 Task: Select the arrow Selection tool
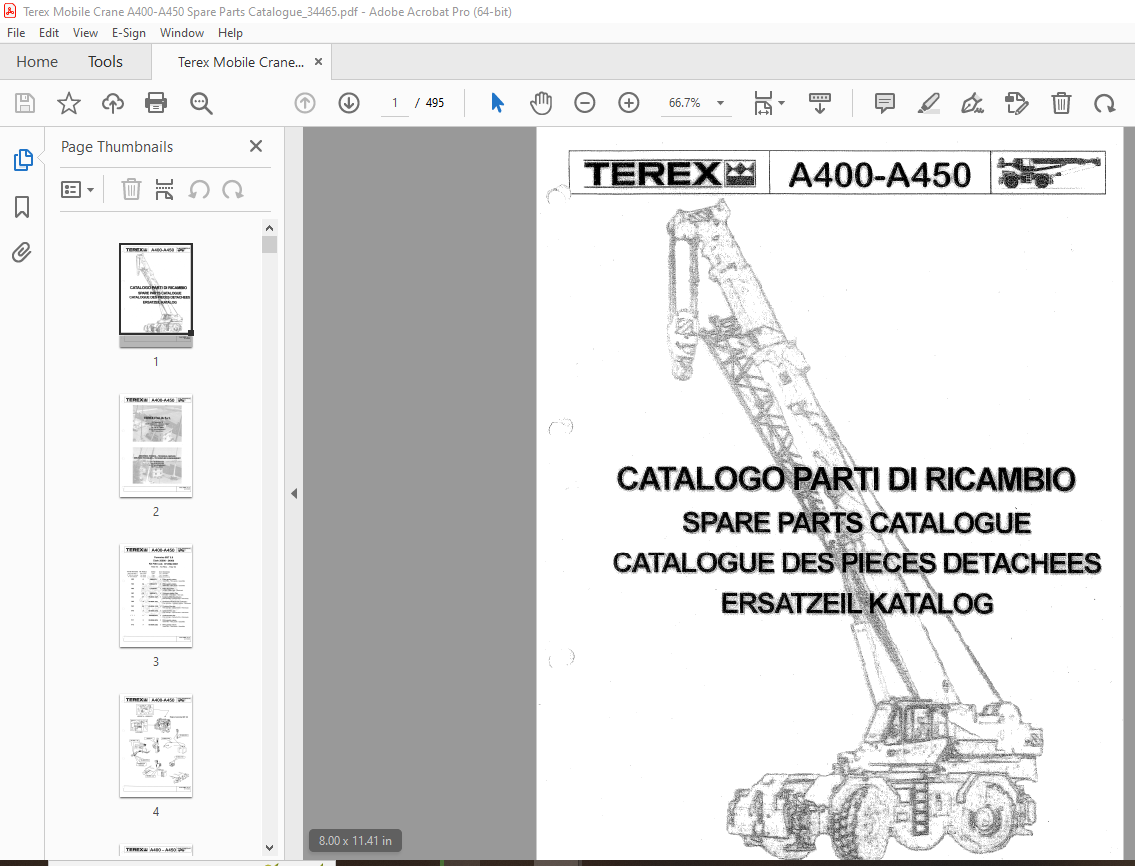coord(497,103)
